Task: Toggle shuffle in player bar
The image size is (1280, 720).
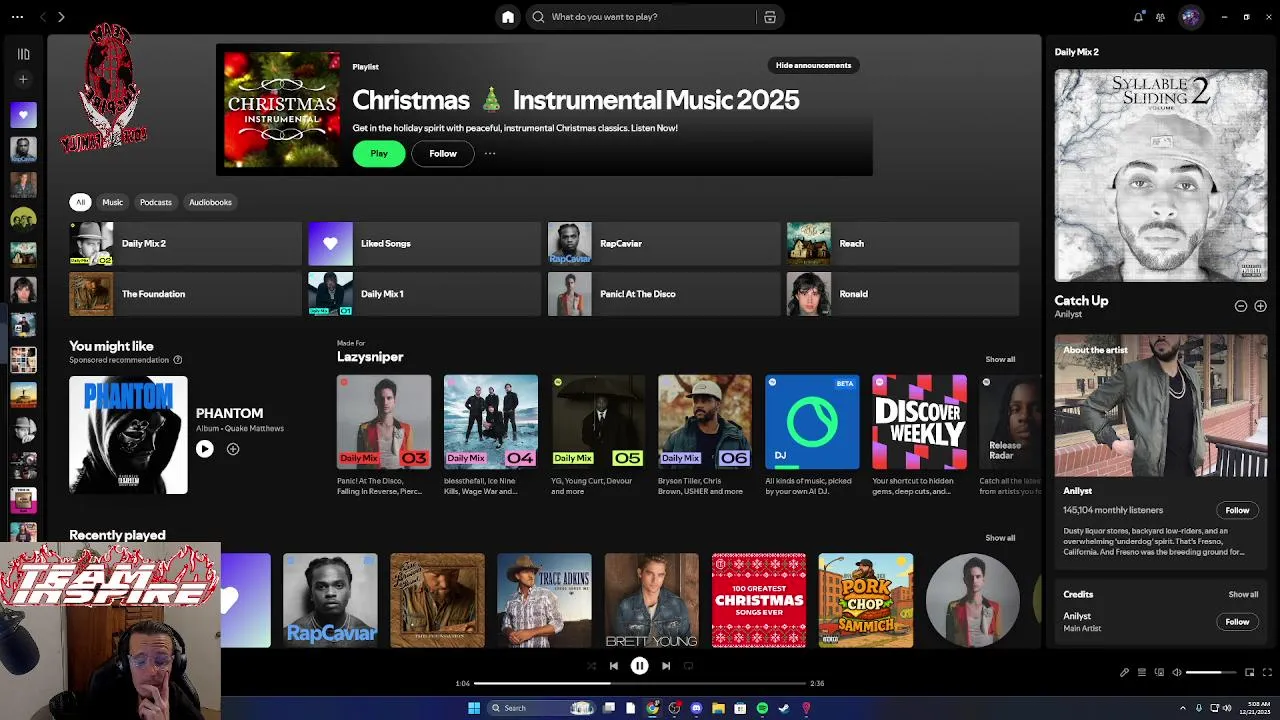Action: [591, 666]
